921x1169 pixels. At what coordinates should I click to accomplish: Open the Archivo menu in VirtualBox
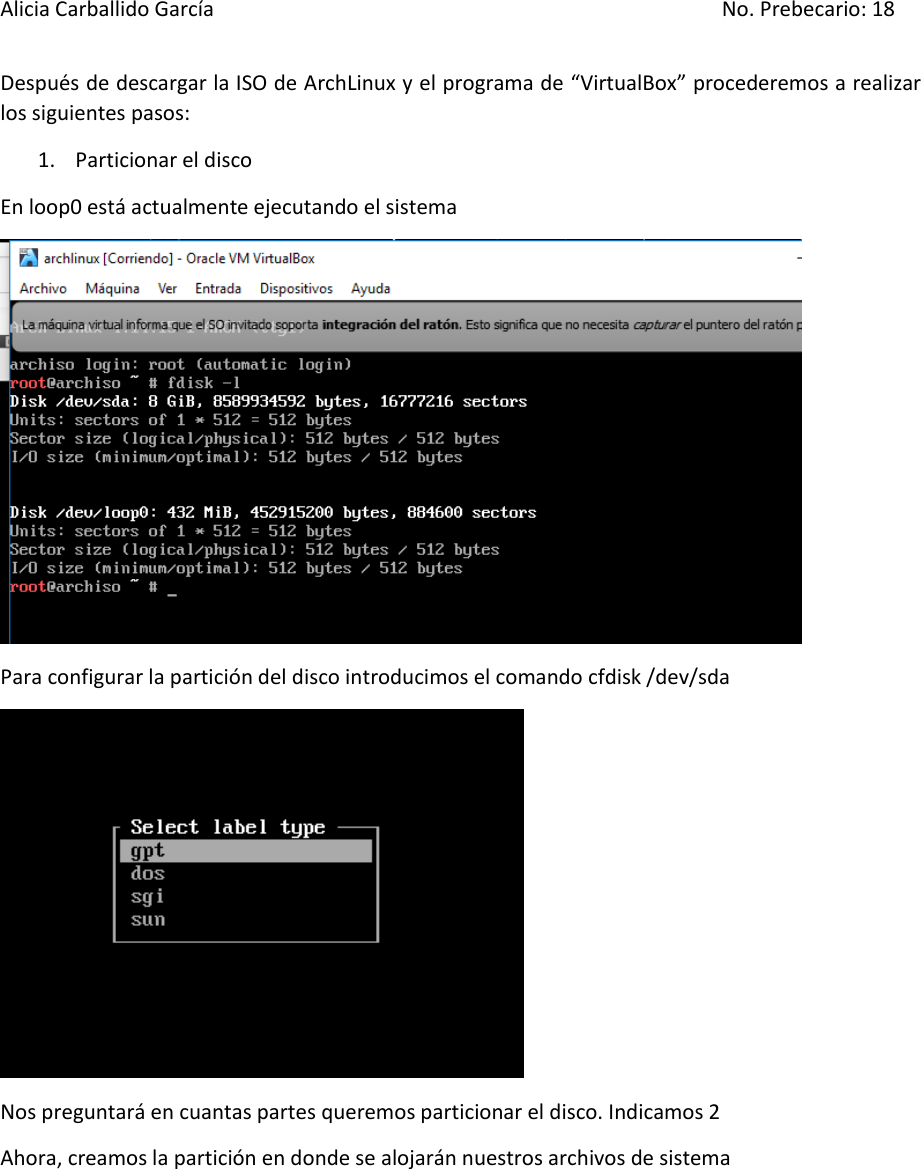42,288
